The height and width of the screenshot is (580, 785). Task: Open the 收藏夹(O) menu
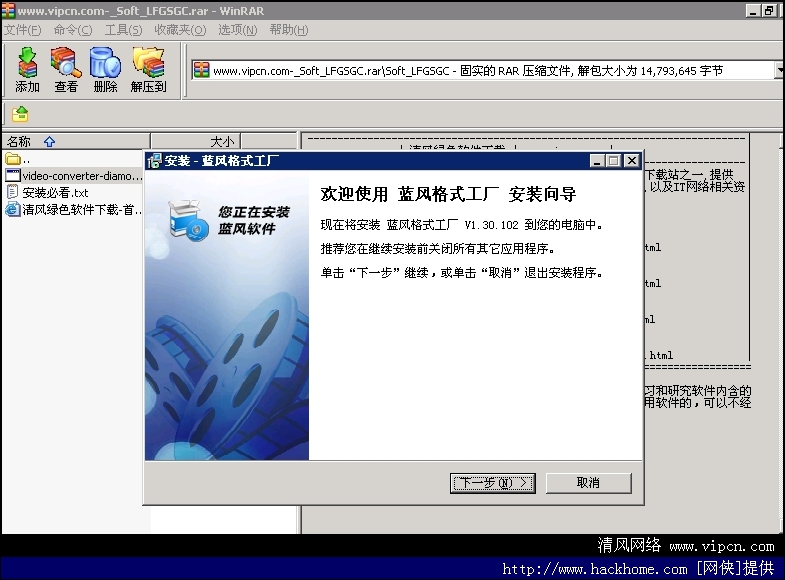click(x=180, y=30)
